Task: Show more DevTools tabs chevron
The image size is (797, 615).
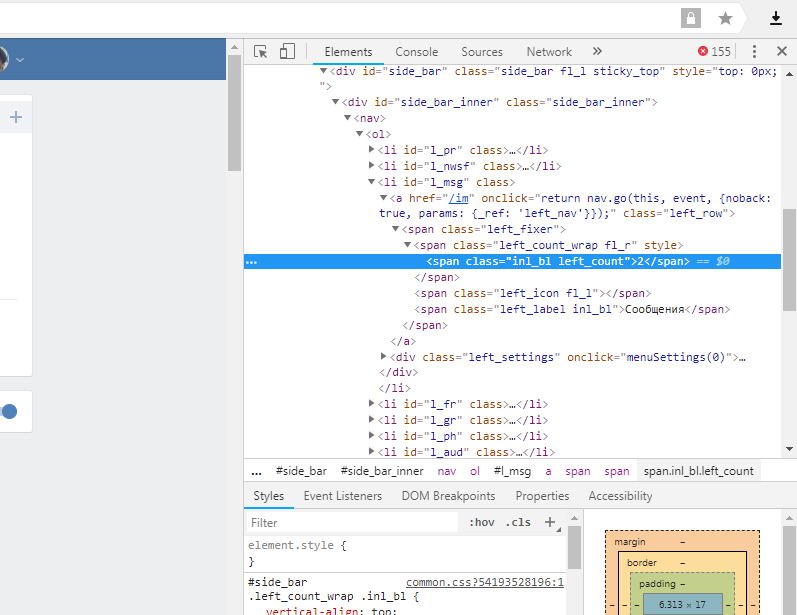Action: (597, 51)
